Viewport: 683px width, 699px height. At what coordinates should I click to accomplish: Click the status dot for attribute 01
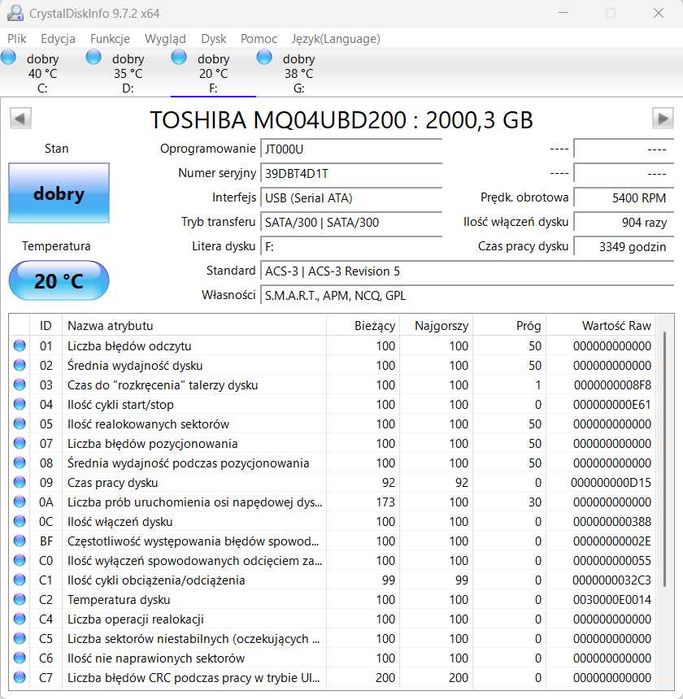20,345
